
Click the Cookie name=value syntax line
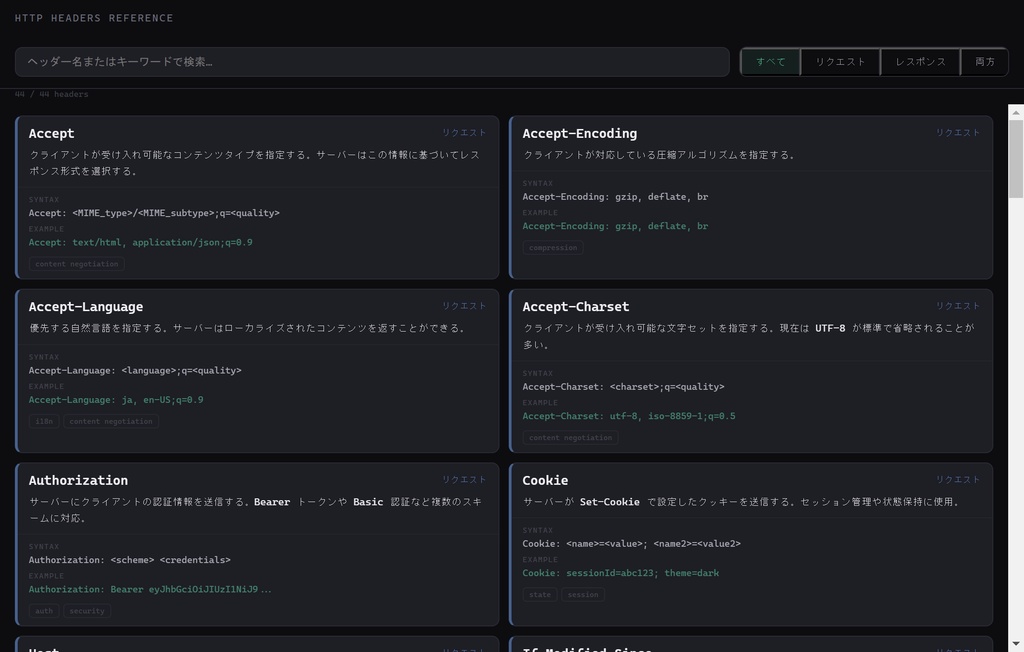point(632,544)
